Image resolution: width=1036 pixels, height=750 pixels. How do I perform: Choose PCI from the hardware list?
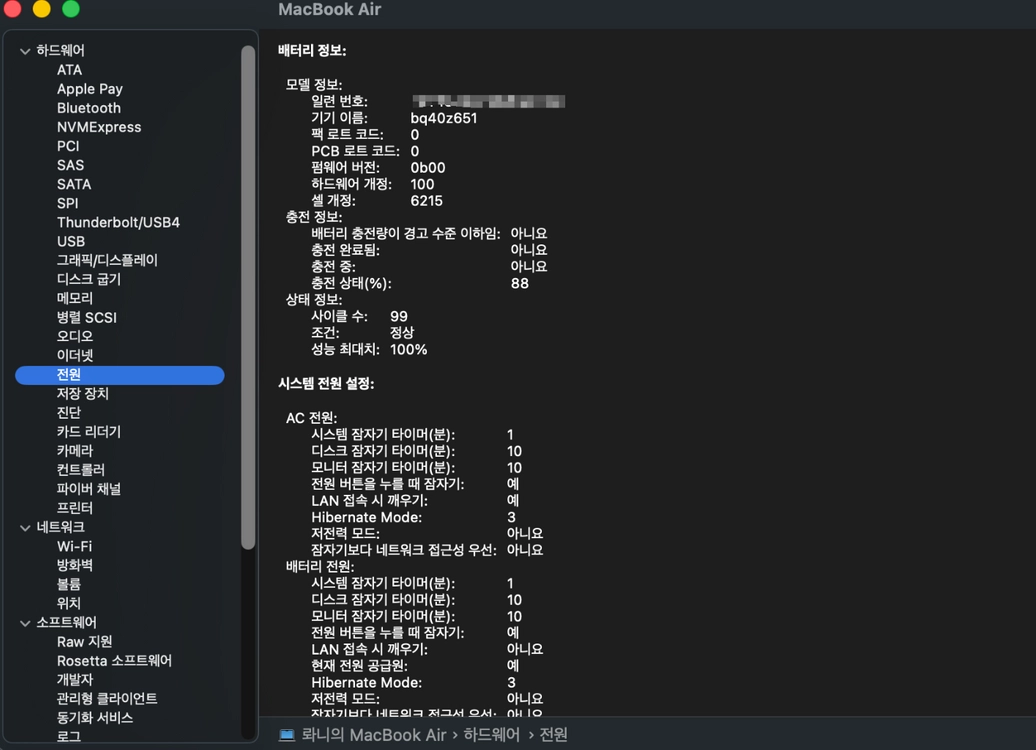coord(68,146)
